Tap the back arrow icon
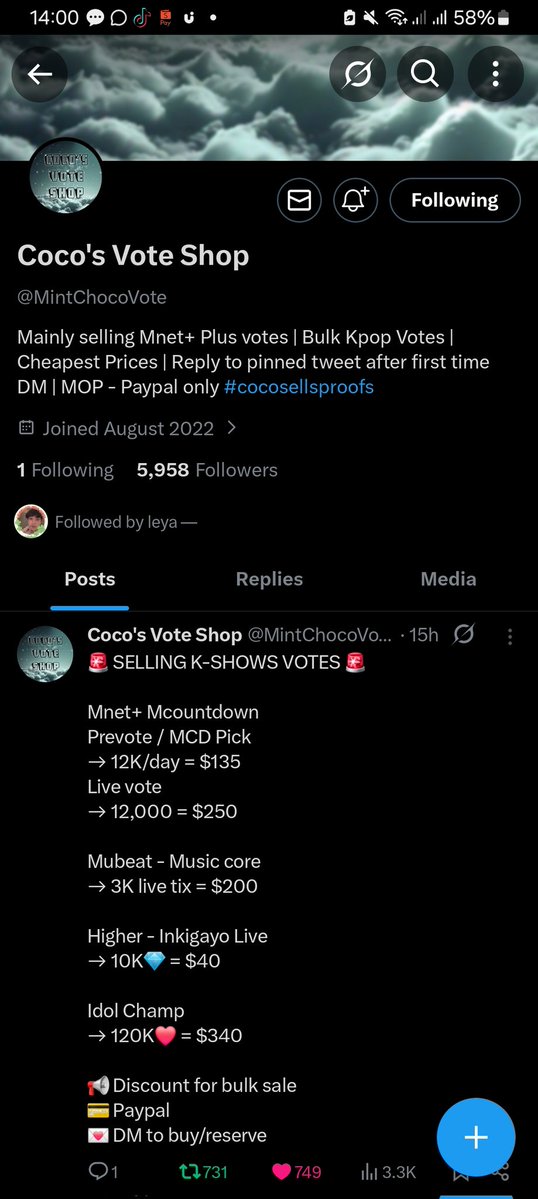Screen dimensions: 538x1199 (x=40, y=74)
